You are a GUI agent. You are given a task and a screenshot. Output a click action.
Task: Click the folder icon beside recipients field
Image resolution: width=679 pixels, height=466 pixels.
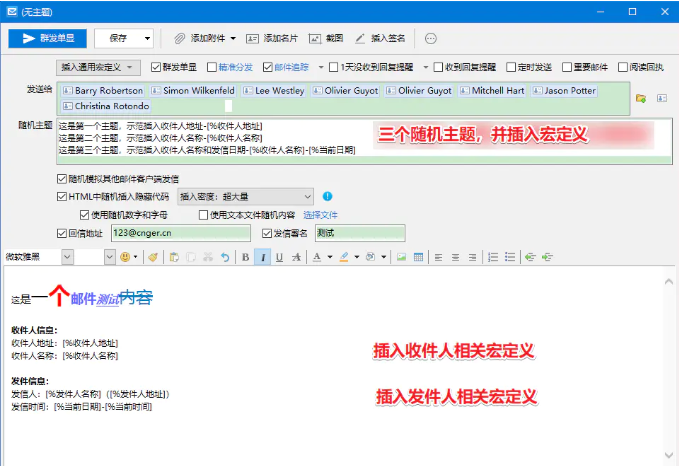(641, 98)
